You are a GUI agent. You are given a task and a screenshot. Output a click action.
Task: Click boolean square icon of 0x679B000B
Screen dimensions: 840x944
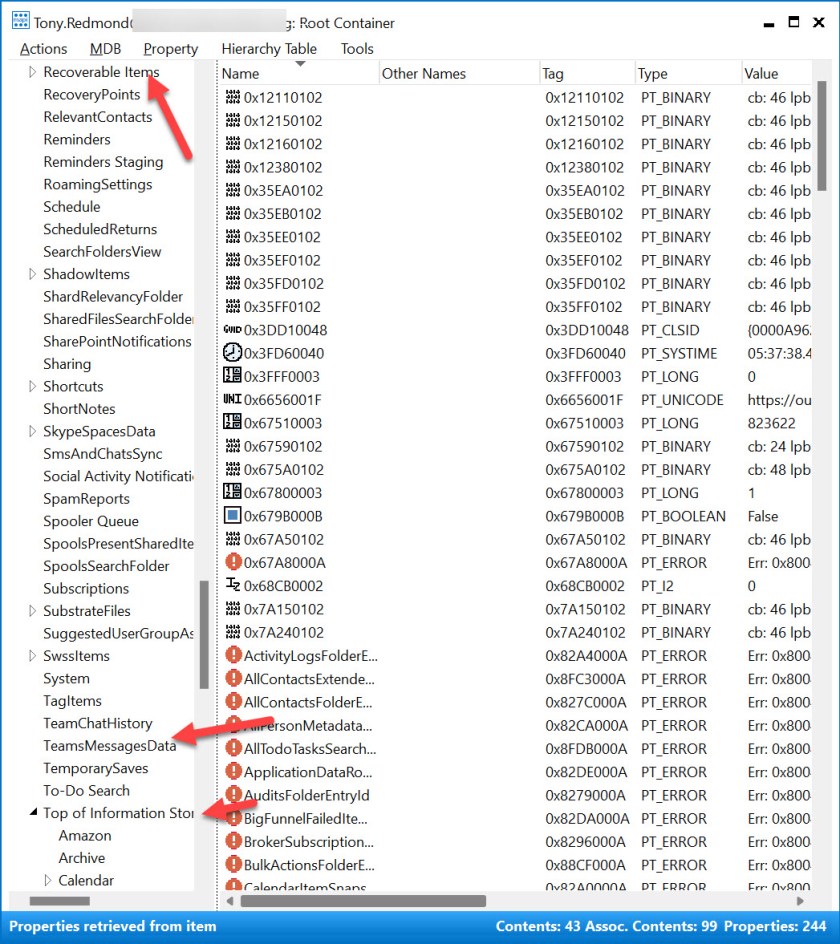(x=232, y=516)
